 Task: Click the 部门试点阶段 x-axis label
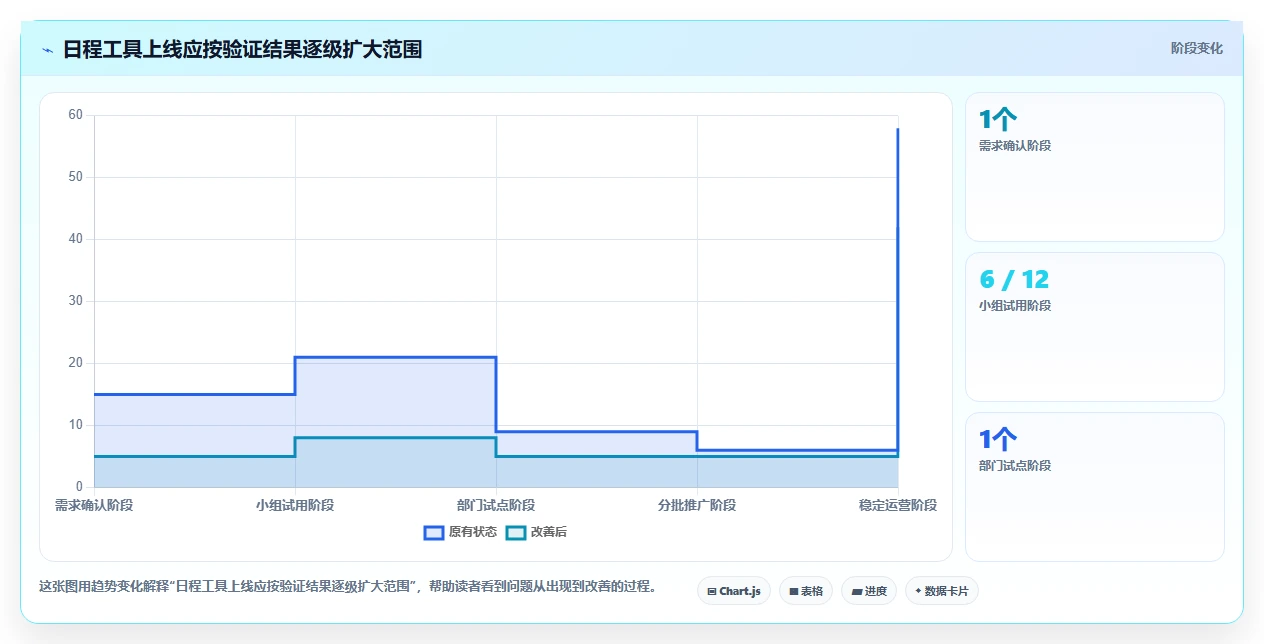(x=496, y=505)
